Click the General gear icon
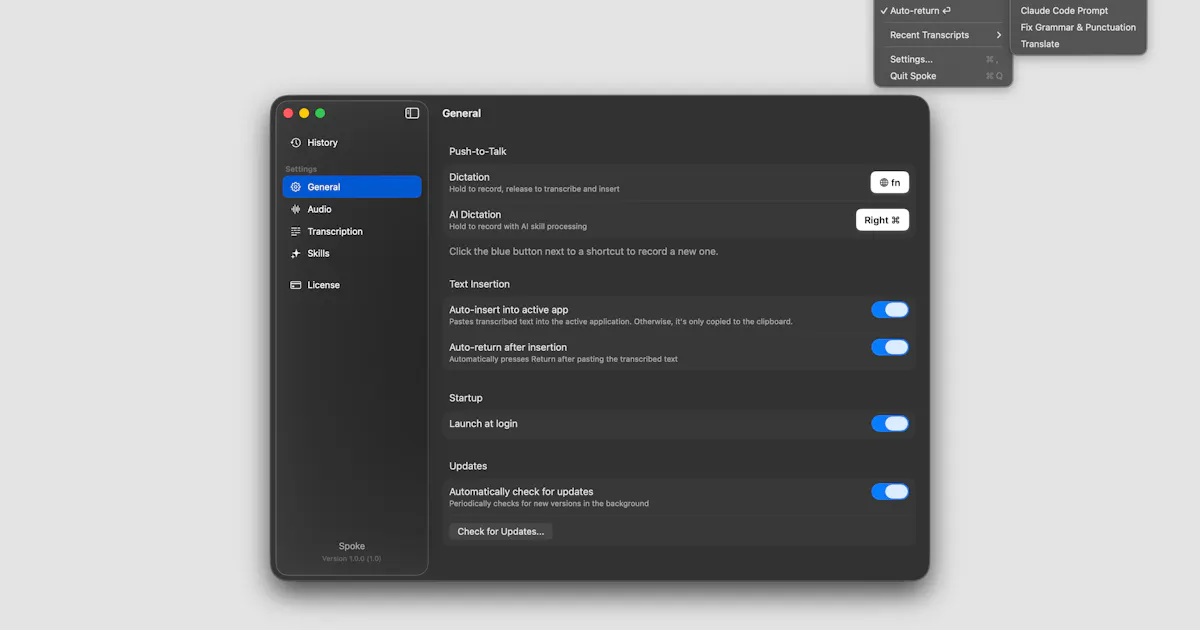Screen dimensions: 1200x630 295,187
